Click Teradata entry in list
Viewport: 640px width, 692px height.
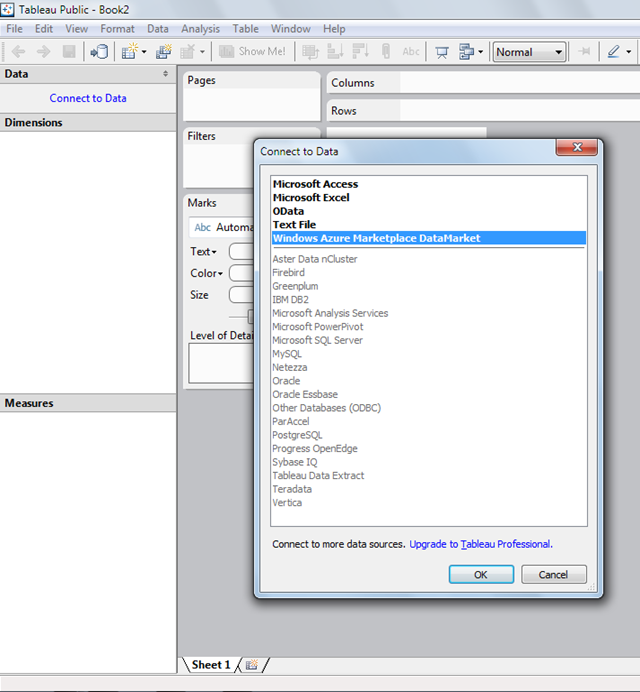point(429,489)
